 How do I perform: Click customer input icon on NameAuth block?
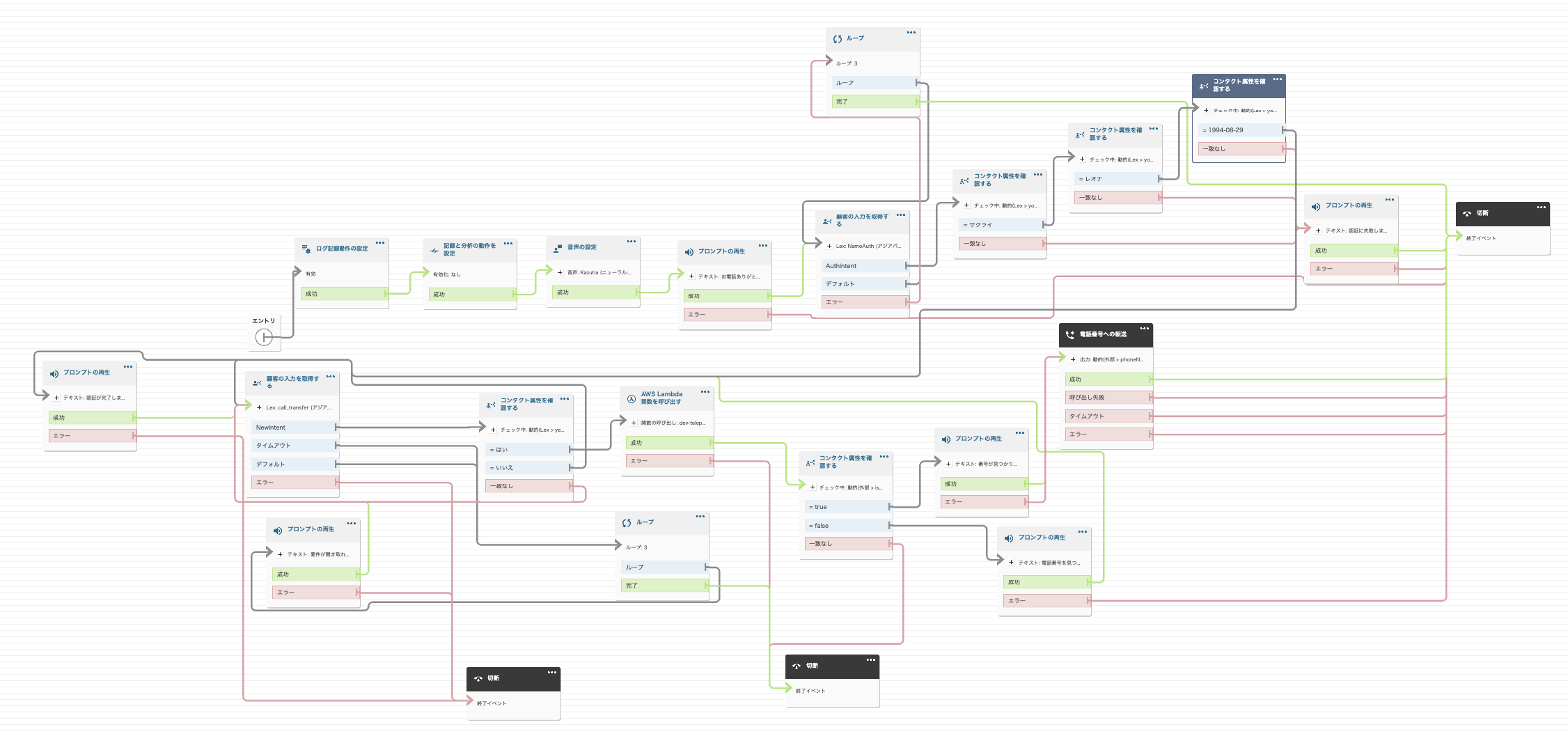click(x=826, y=222)
